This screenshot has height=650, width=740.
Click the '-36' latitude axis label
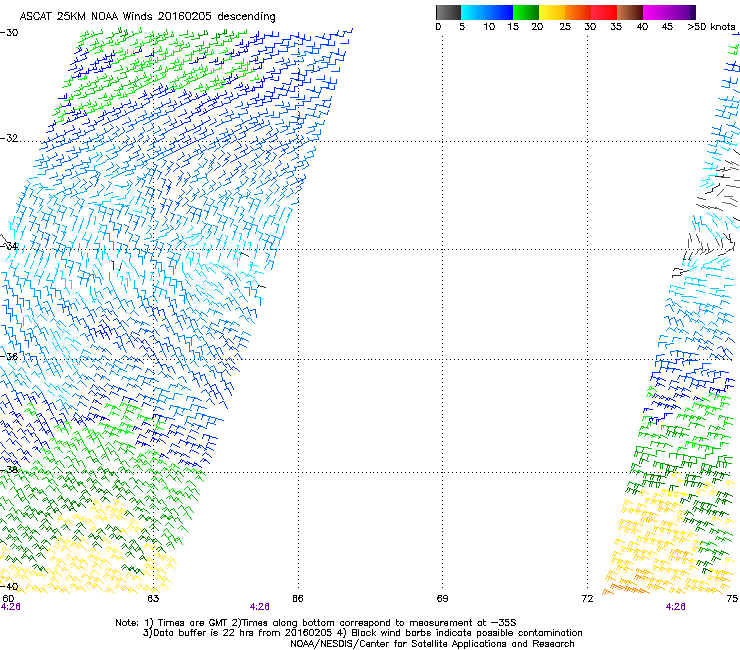9,356
